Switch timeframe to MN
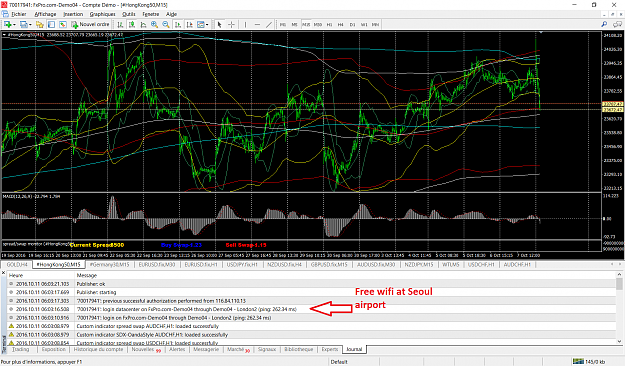The image size is (625, 366). (x=375, y=25)
